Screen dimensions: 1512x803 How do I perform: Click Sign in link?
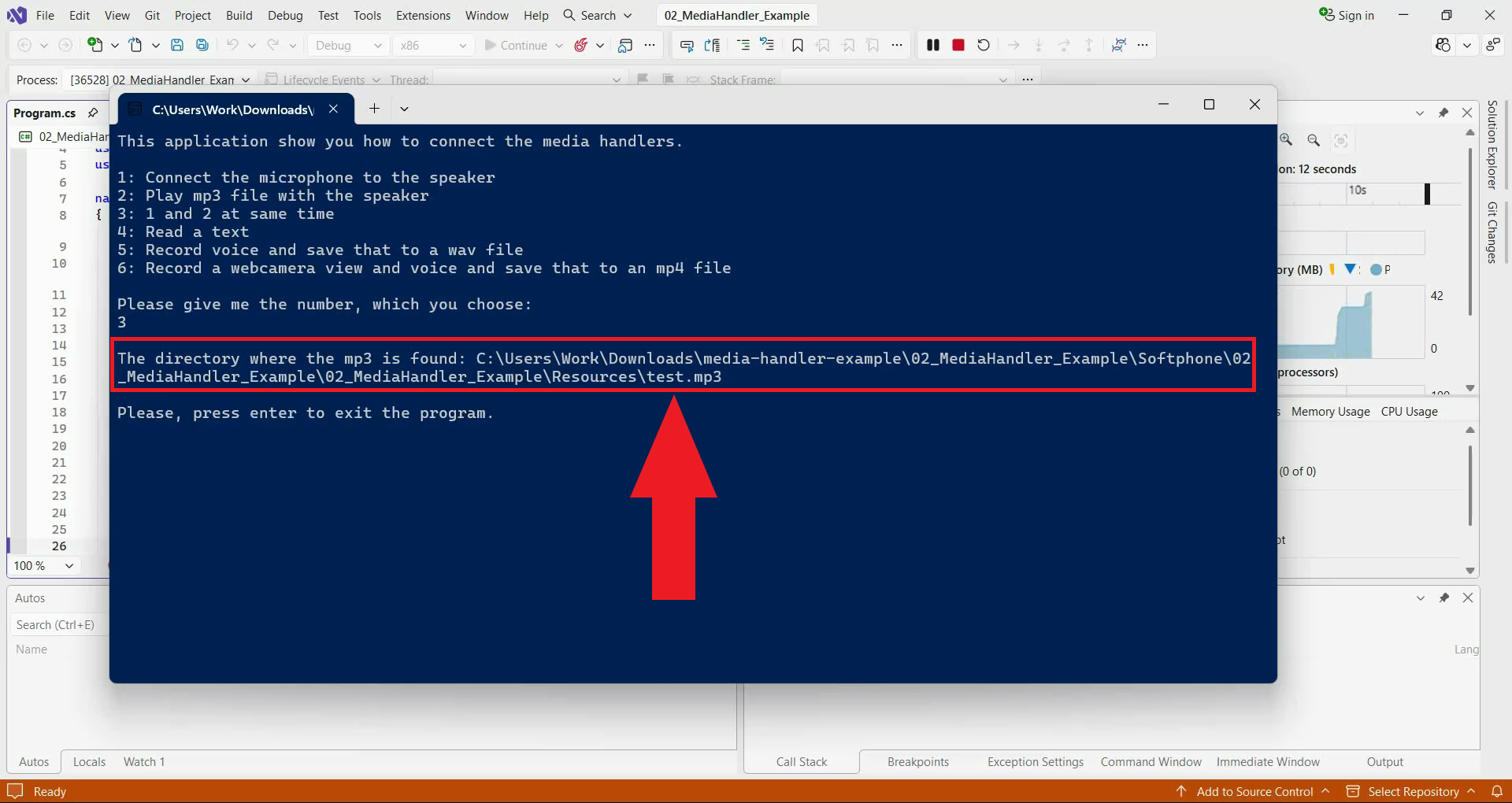(x=1347, y=15)
